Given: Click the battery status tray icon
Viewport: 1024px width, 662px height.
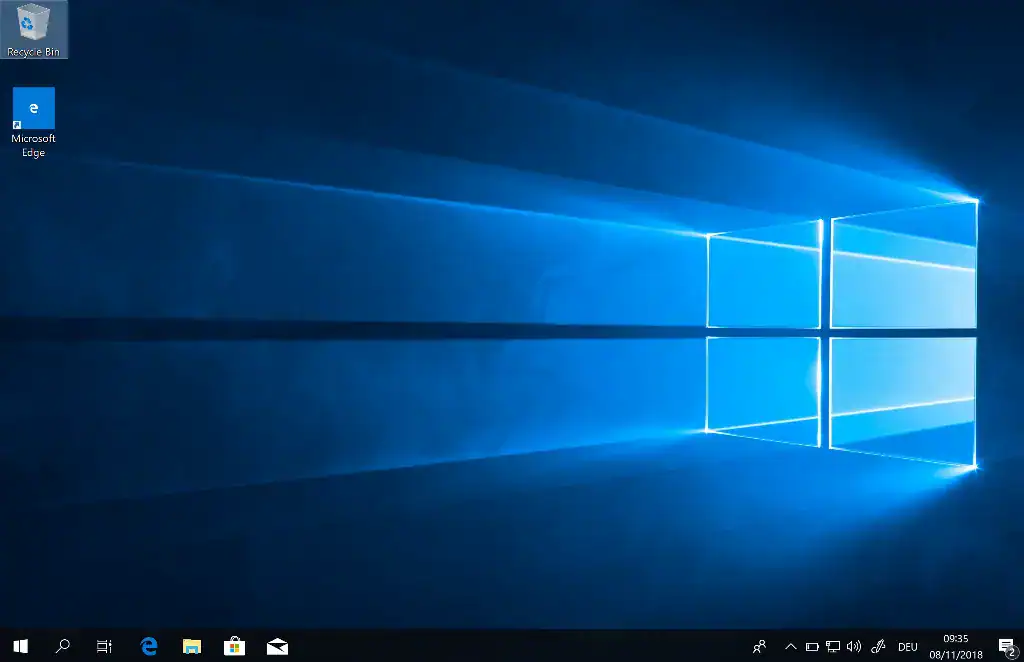Looking at the screenshot, I should 812,646.
